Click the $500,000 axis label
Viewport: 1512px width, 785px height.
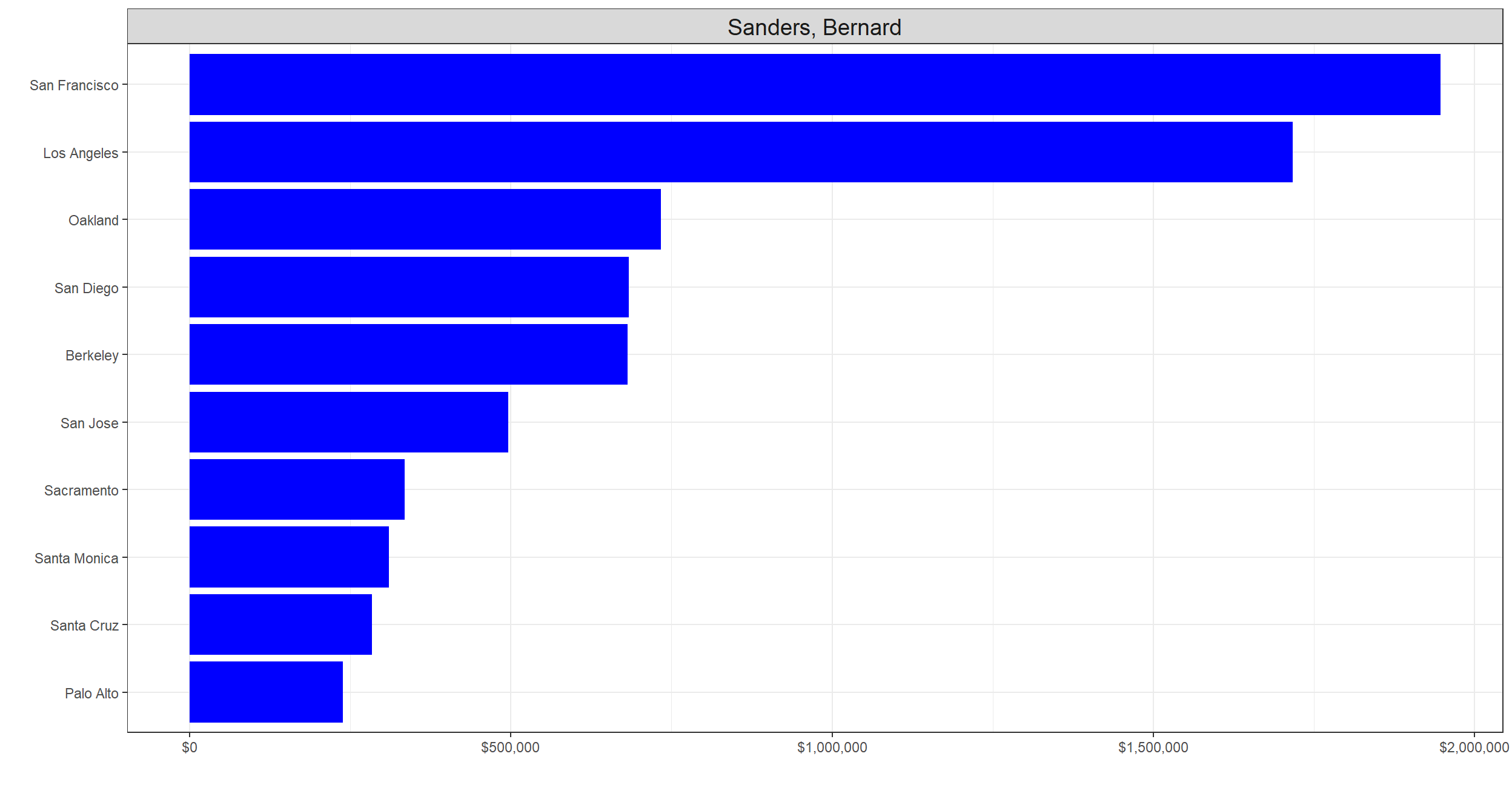click(x=510, y=748)
